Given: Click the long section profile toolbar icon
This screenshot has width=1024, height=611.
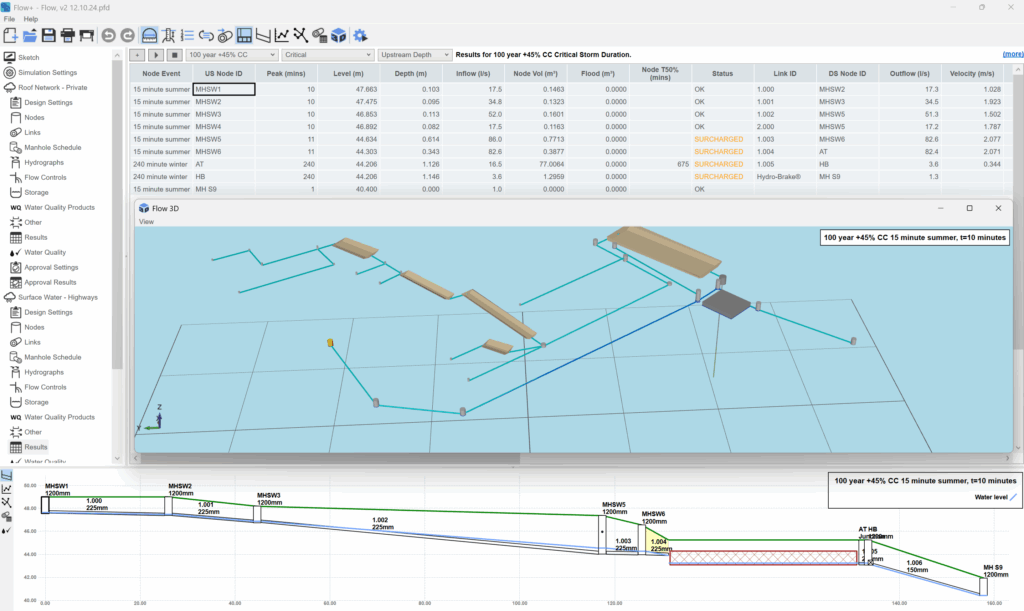Looking at the screenshot, I should coord(264,36).
